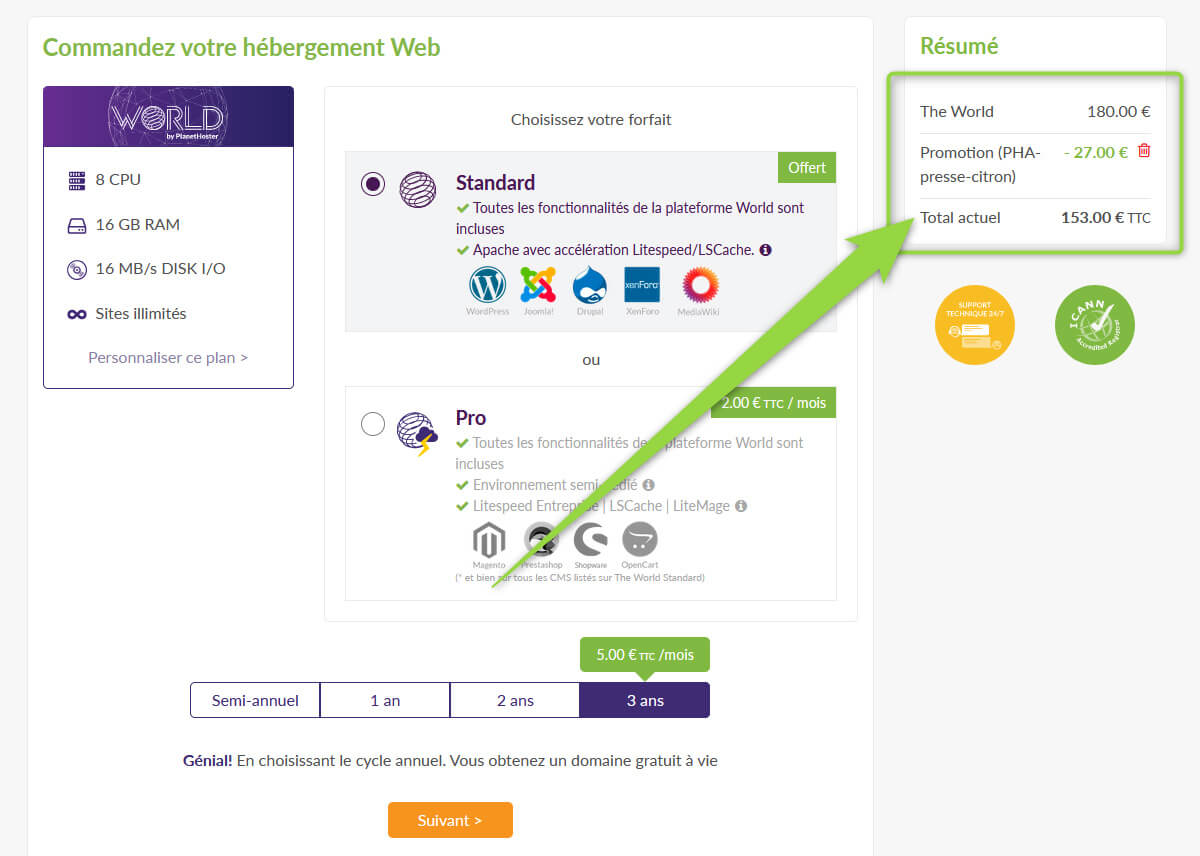Image resolution: width=1200 pixels, height=856 pixels.
Task: Choose the 2 ans billing cycle
Action: (x=515, y=700)
